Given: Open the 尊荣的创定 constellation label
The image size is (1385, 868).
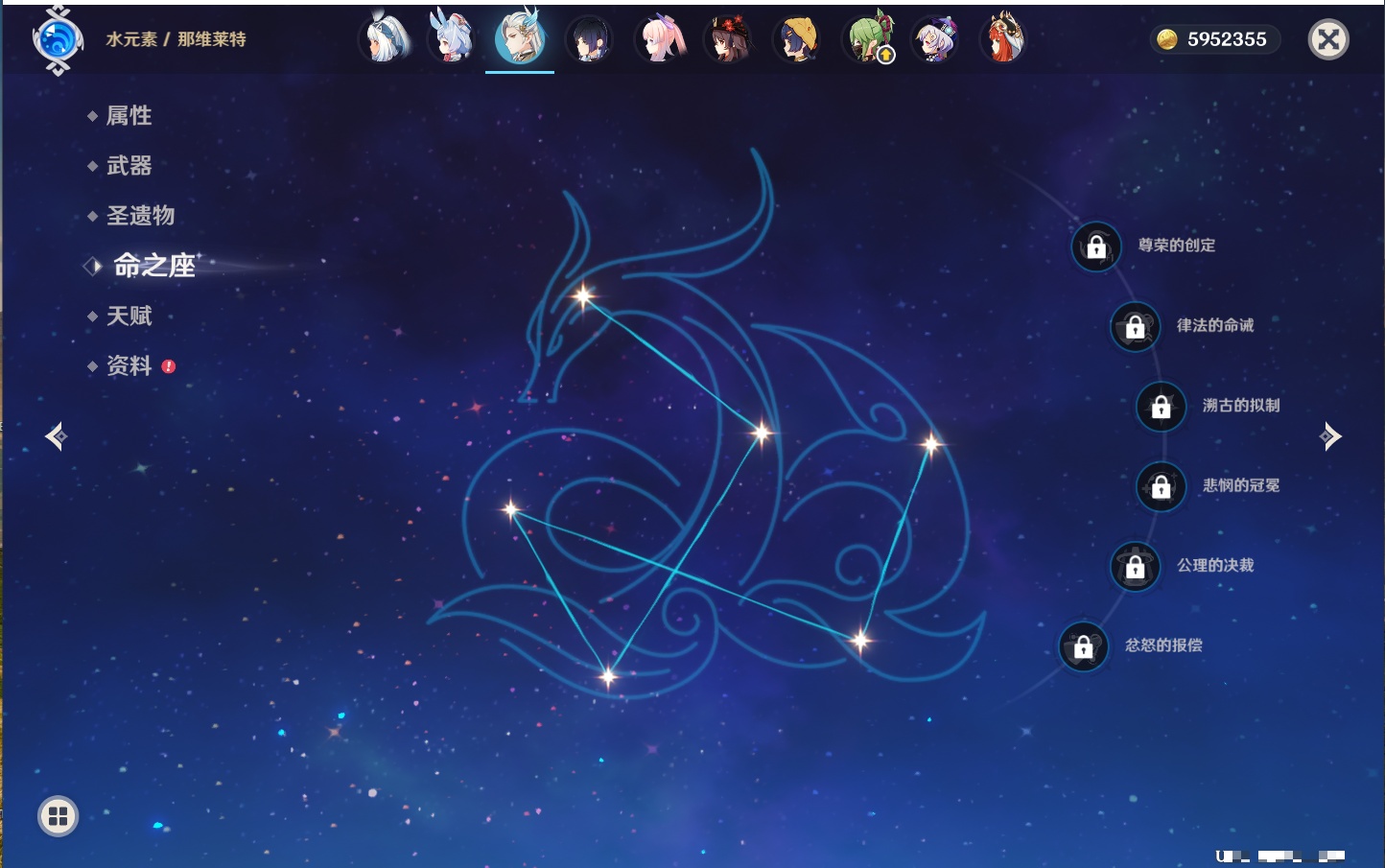Looking at the screenshot, I should coord(1177,246).
